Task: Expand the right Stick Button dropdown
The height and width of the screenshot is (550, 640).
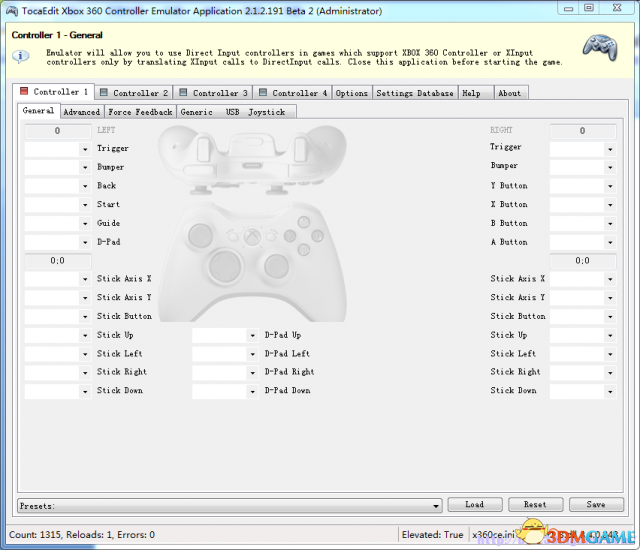Action: coord(610,317)
